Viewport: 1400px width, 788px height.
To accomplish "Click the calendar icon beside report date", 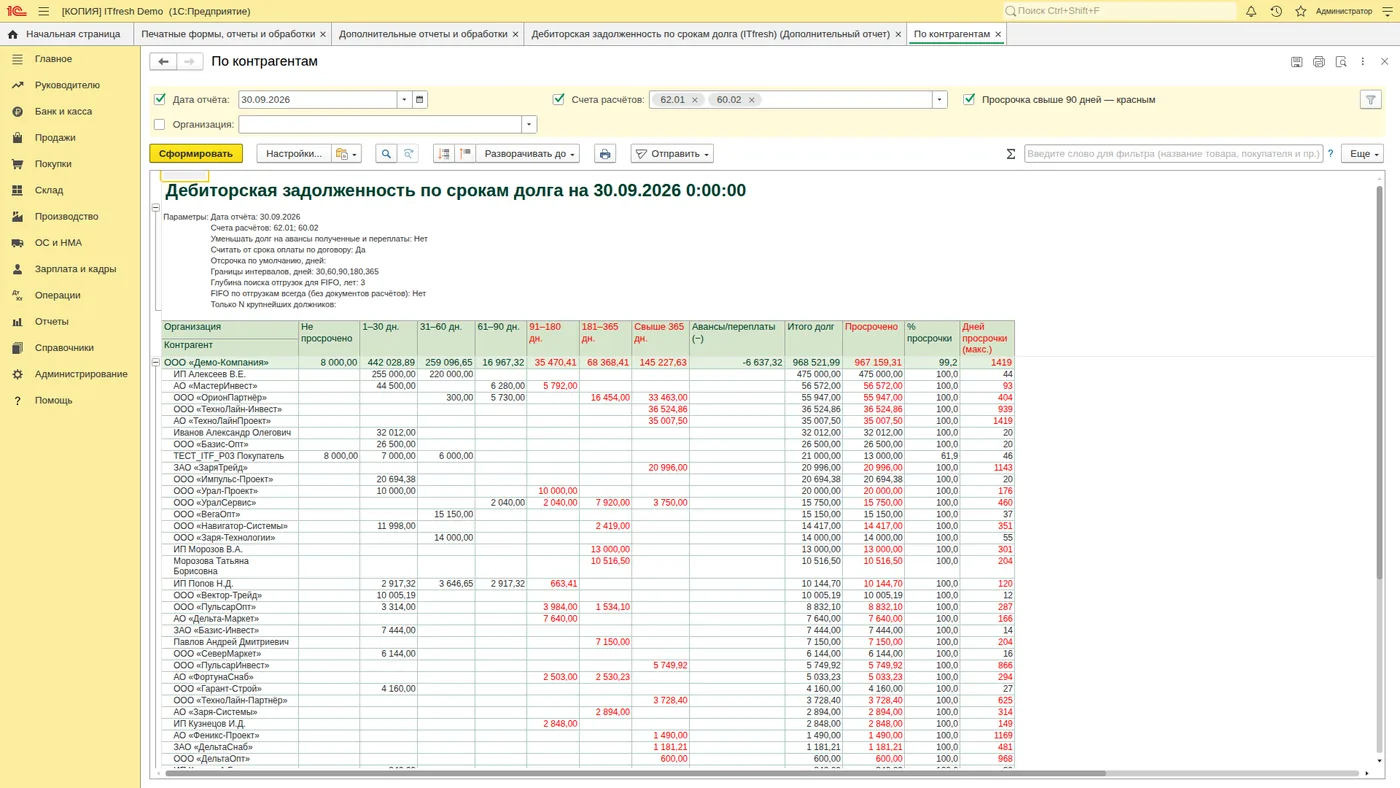I will (420, 100).
